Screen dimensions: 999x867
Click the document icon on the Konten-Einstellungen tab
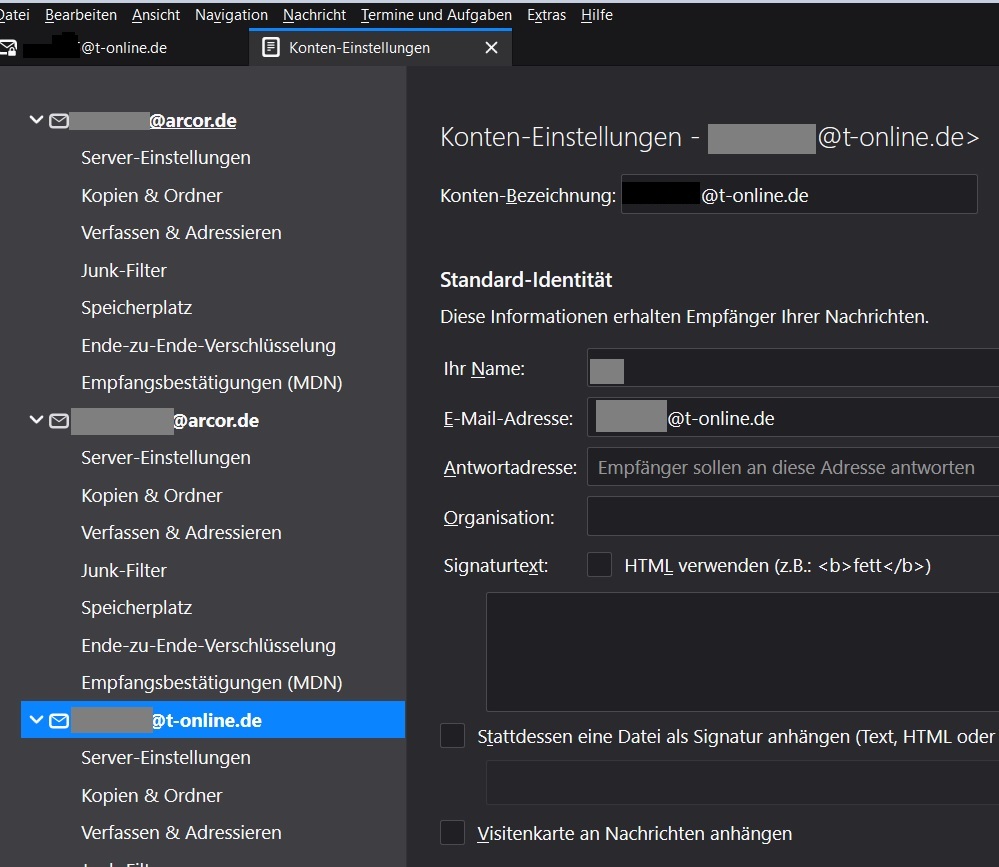(x=270, y=48)
